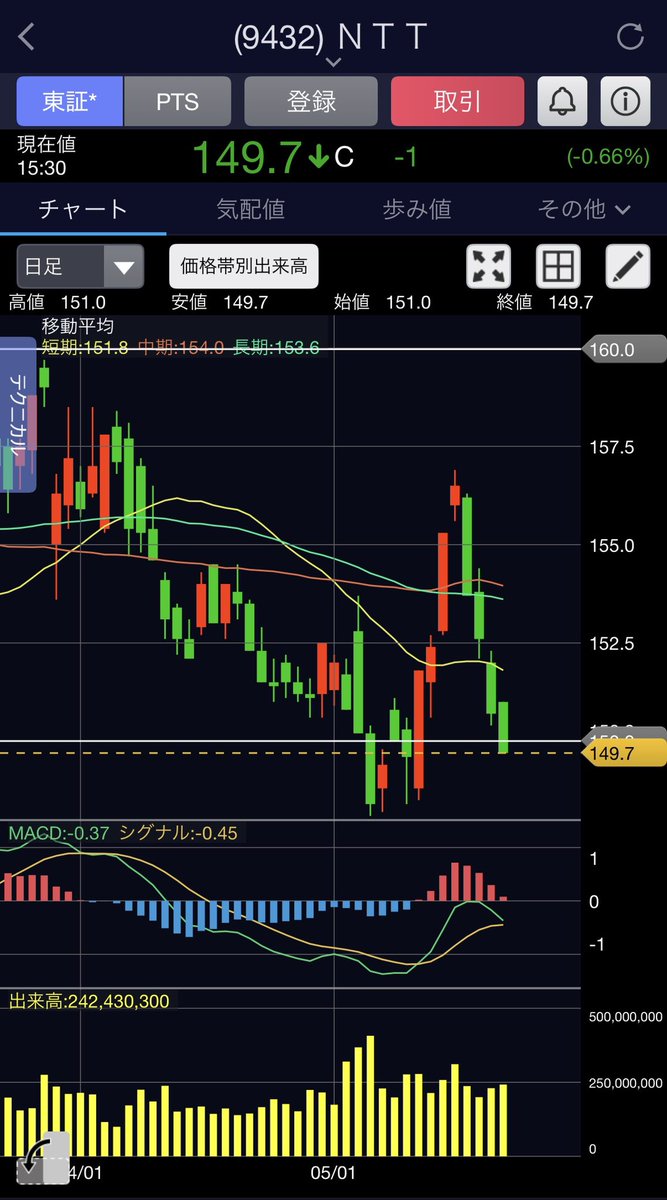667x1200 pixels.
Task: Open price alert bell icon
Action: click(563, 101)
